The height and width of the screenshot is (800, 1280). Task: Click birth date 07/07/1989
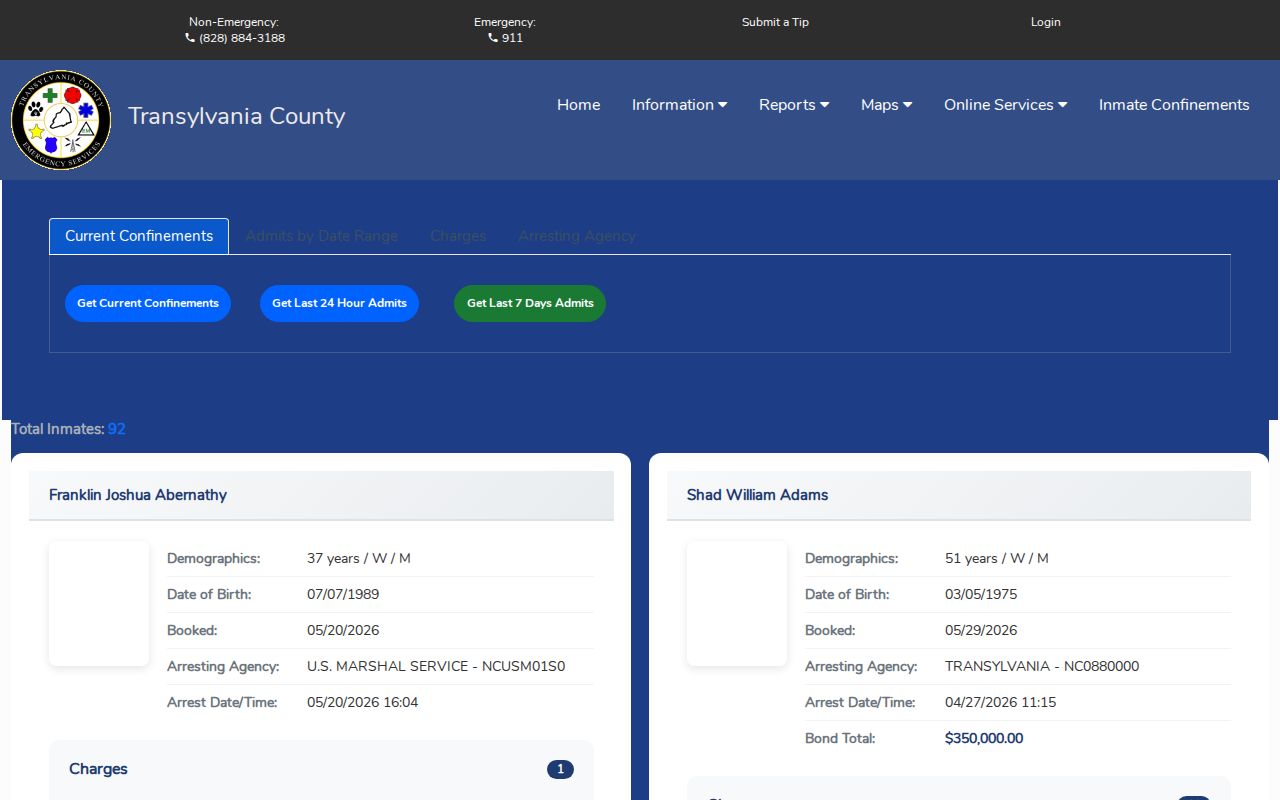coord(343,595)
